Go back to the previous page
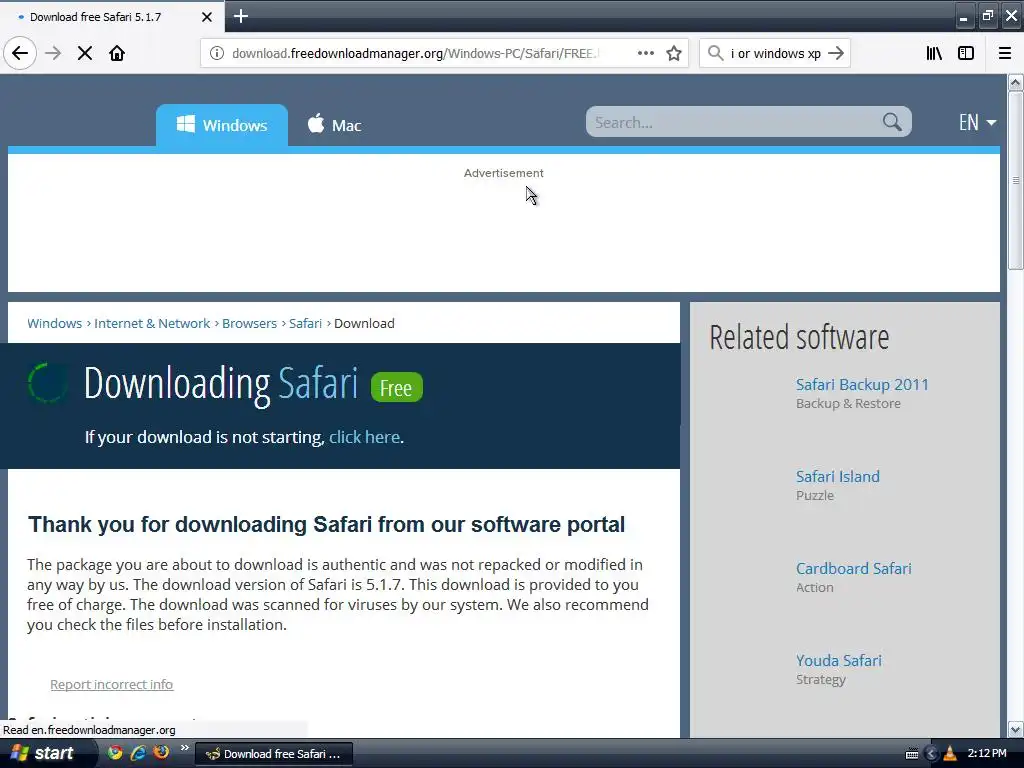 tap(20, 53)
